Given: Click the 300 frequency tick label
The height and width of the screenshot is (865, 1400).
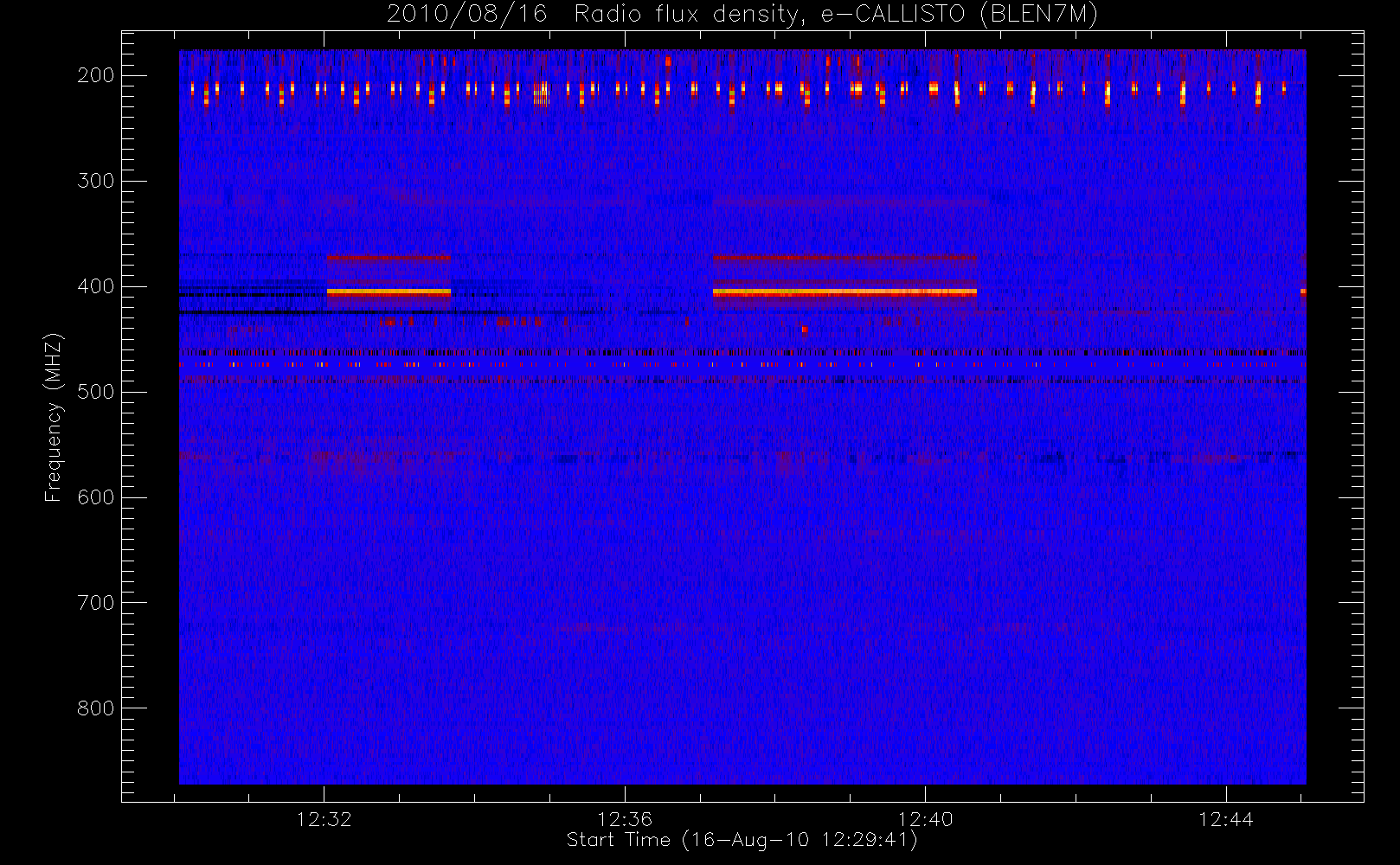Looking at the screenshot, I should pos(96,181).
